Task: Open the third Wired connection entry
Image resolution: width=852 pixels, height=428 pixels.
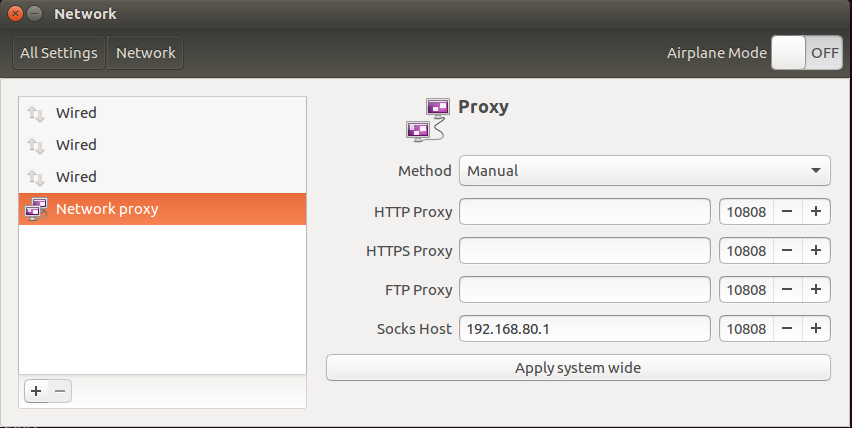Action: pos(162,177)
